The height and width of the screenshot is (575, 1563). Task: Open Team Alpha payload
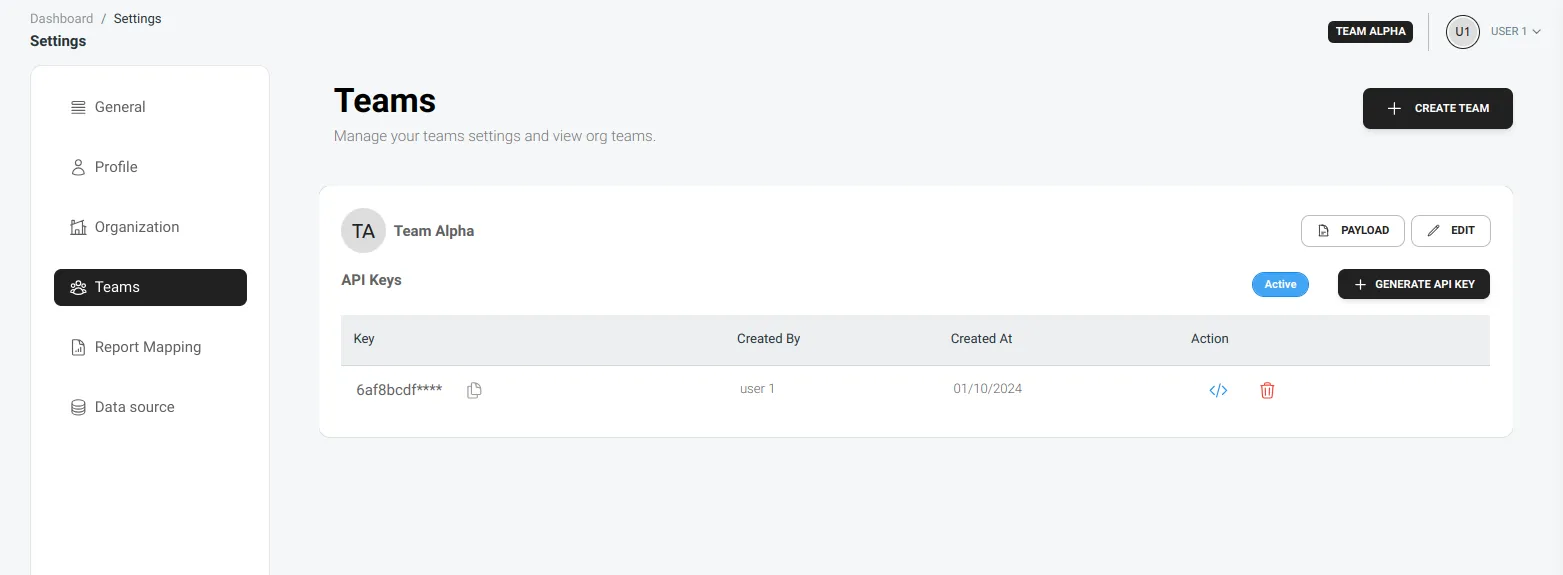click(1352, 230)
